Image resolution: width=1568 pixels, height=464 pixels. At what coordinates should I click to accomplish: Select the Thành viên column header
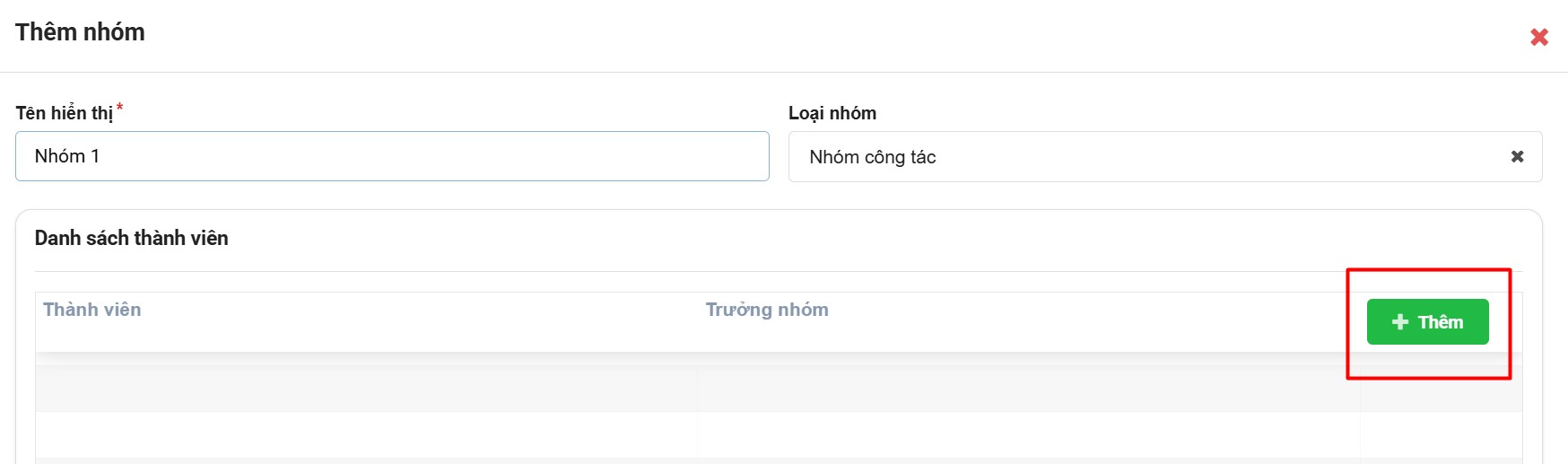(x=92, y=310)
